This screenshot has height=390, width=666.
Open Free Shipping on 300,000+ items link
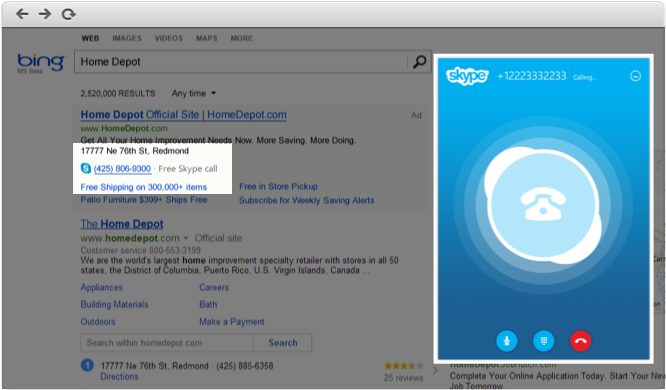click(x=144, y=187)
